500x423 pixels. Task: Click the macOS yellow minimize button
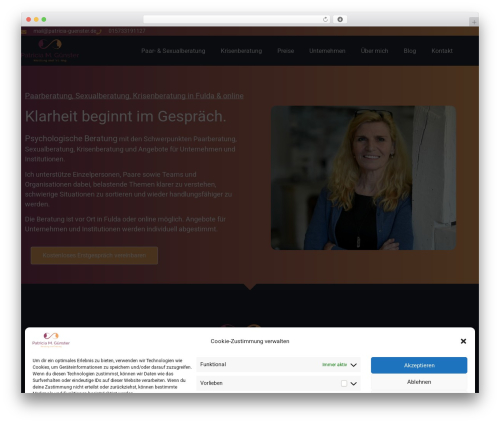pyautogui.click(x=36, y=19)
